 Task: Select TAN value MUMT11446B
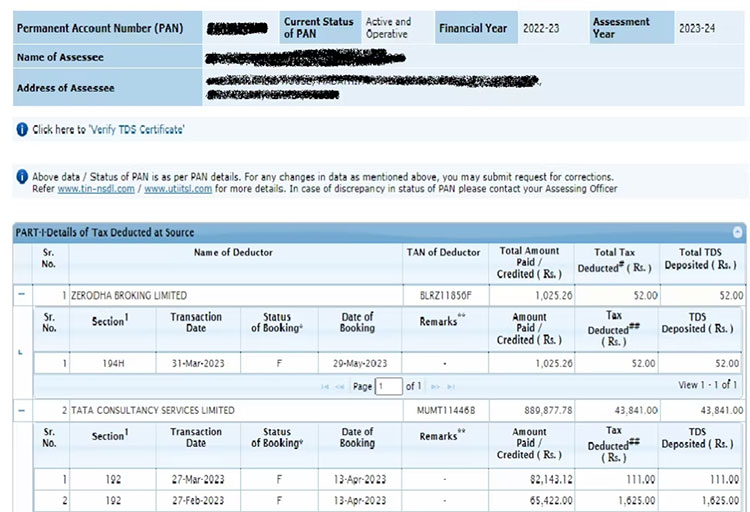point(446,411)
